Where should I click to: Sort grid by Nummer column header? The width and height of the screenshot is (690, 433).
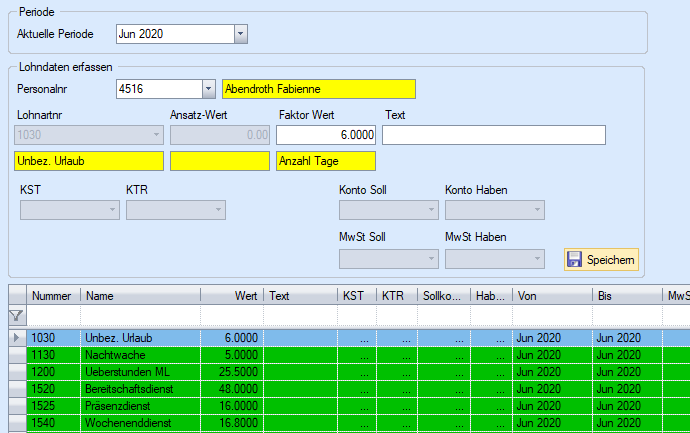52,296
